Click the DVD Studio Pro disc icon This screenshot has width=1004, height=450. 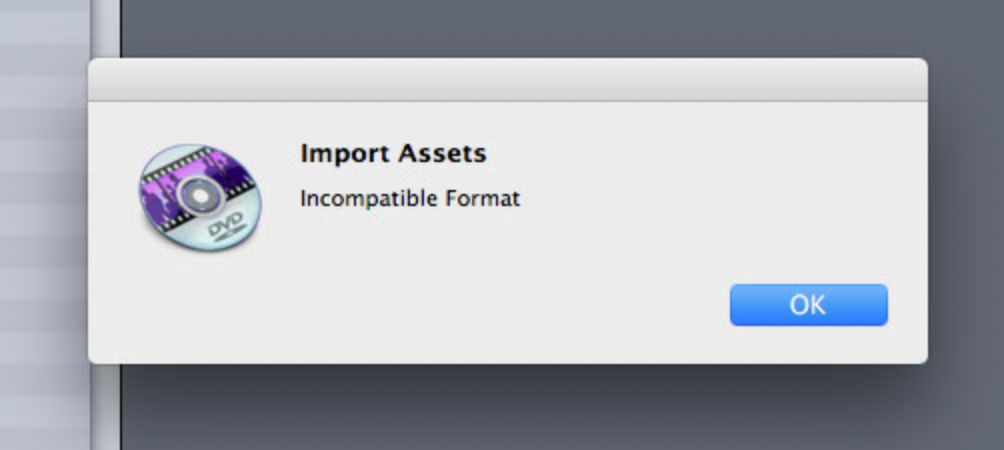pyautogui.click(x=199, y=197)
